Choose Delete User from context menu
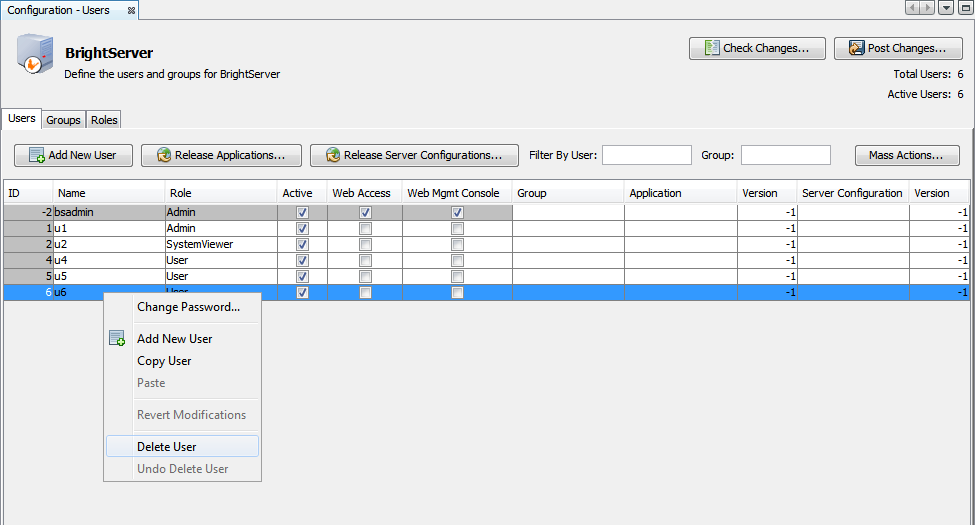 coord(167,447)
